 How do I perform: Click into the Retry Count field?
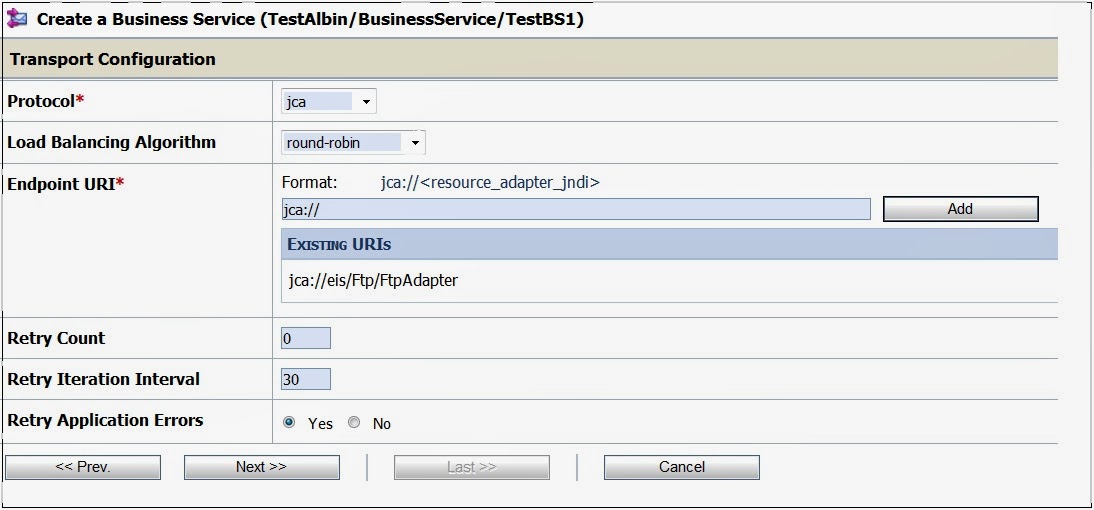pyautogui.click(x=306, y=338)
